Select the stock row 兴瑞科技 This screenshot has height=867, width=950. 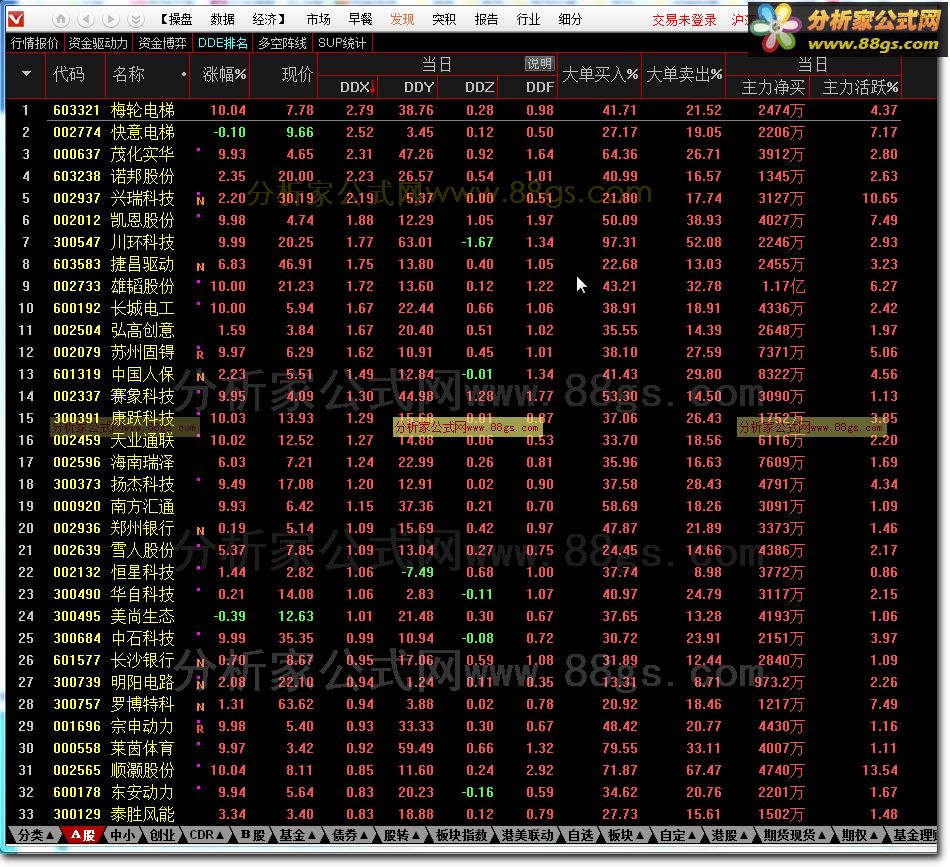pos(453,198)
